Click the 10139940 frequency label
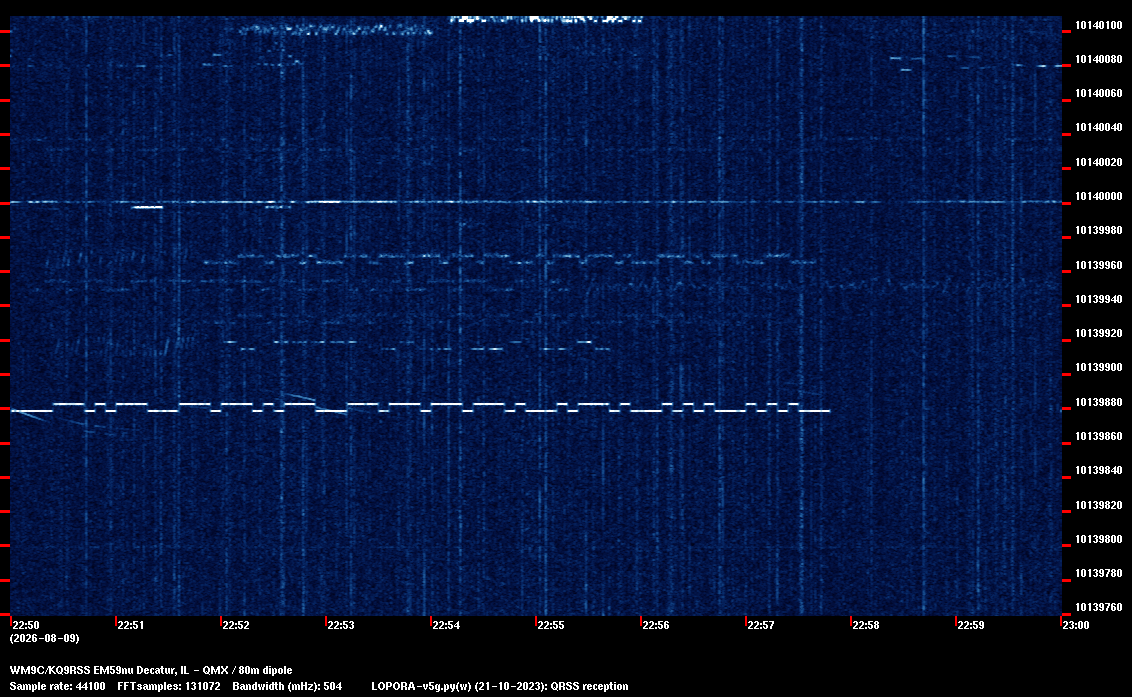Image resolution: width=1132 pixels, height=697 pixels. coord(1099,299)
